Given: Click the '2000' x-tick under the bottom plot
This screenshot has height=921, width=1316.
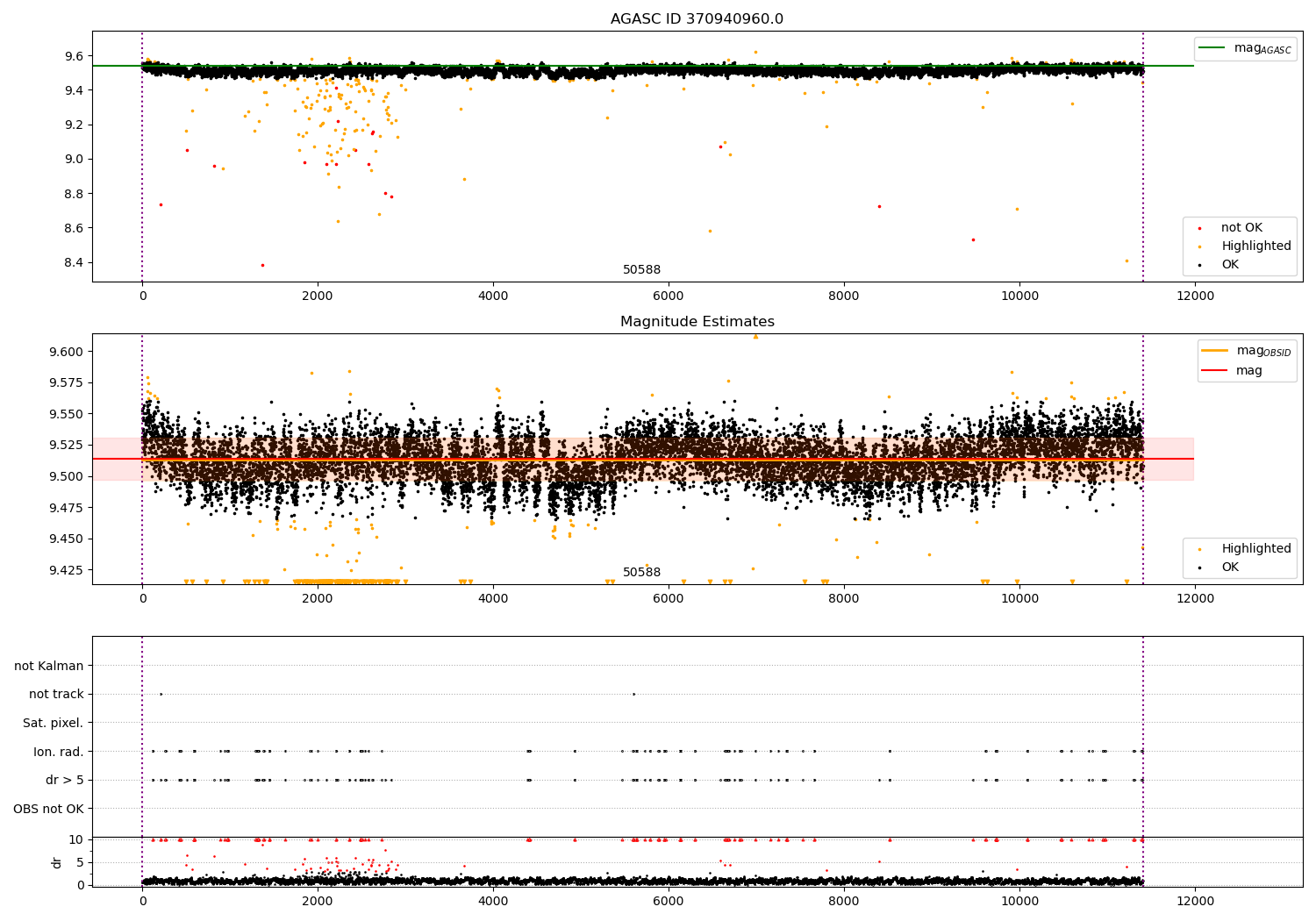Looking at the screenshot, I should [318, 902].
